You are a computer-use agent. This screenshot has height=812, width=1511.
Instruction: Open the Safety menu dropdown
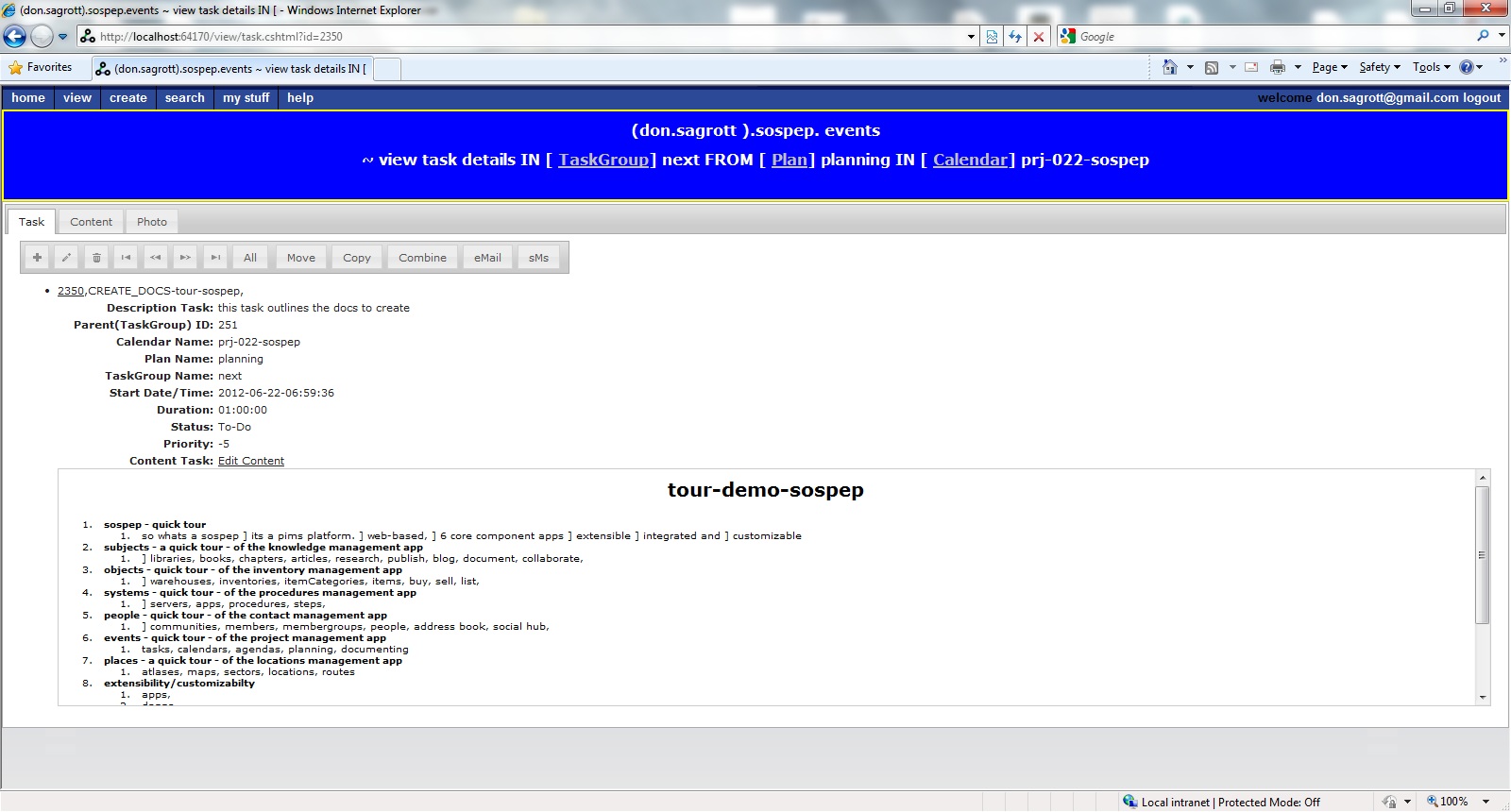[x=1380, y=67]
